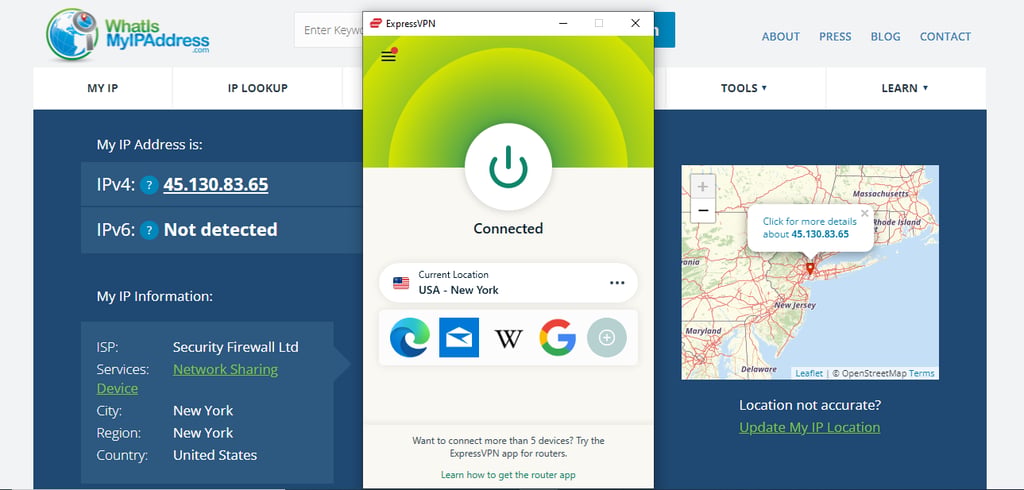This screenshot has height=490, width=1024.
Task: Open the BLOG page link
Action: coord(886,37)
